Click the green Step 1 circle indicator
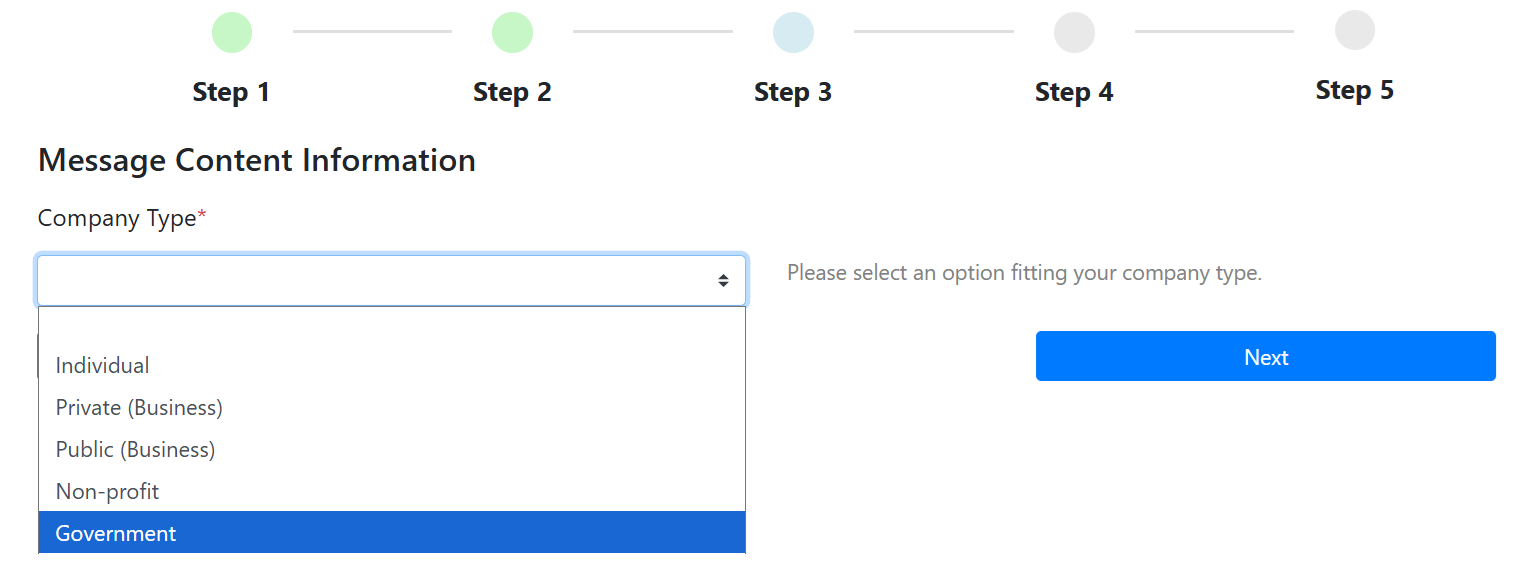 (232, 32)
